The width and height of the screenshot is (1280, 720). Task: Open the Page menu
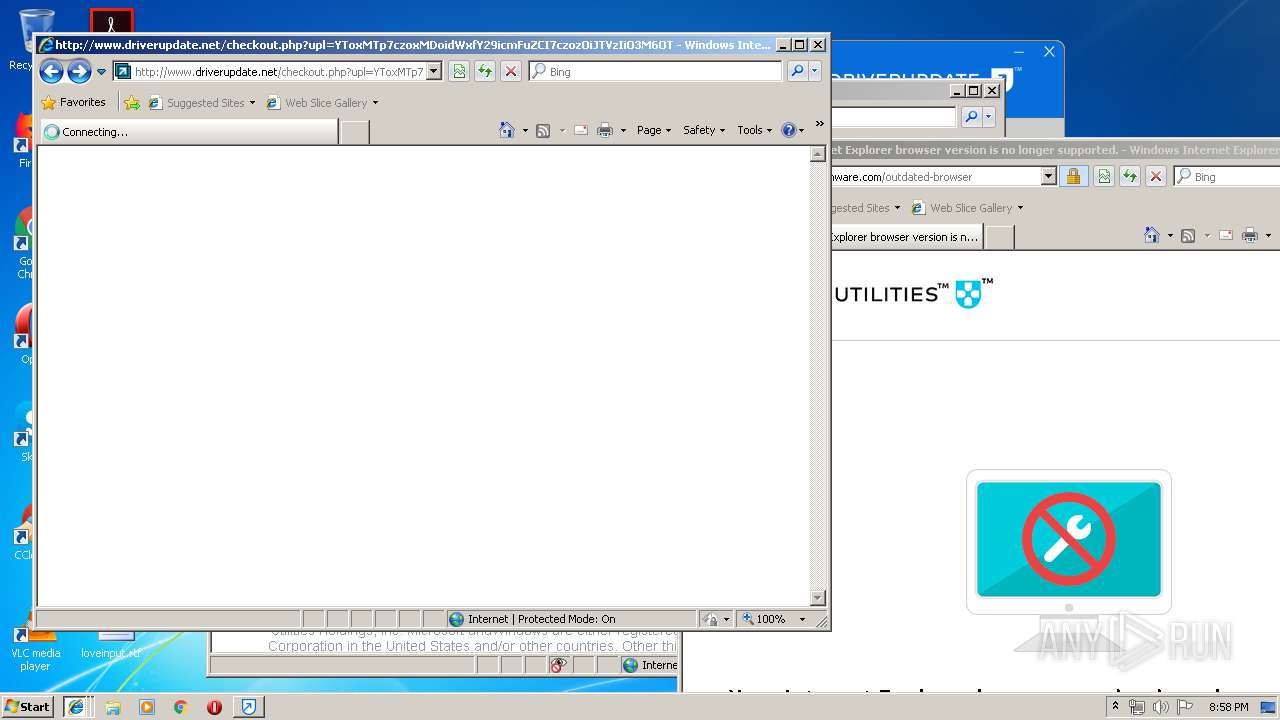(654, 130)
